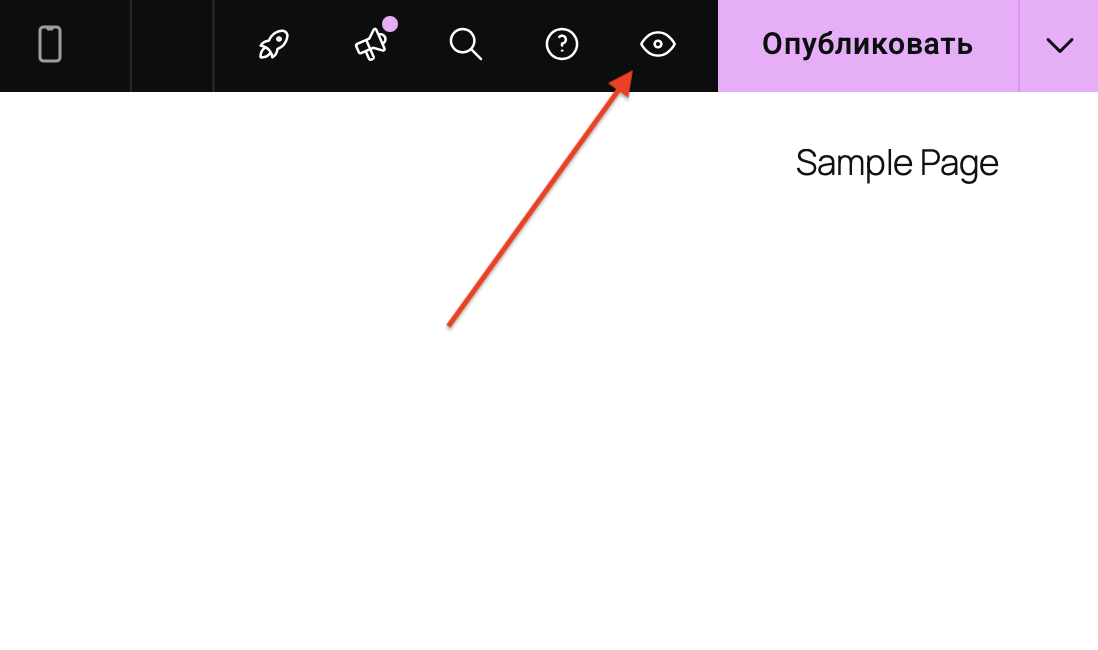Show what's new via megaphone icon
The height and width of the screenshot is (650, 1098).
coord(371,45)
